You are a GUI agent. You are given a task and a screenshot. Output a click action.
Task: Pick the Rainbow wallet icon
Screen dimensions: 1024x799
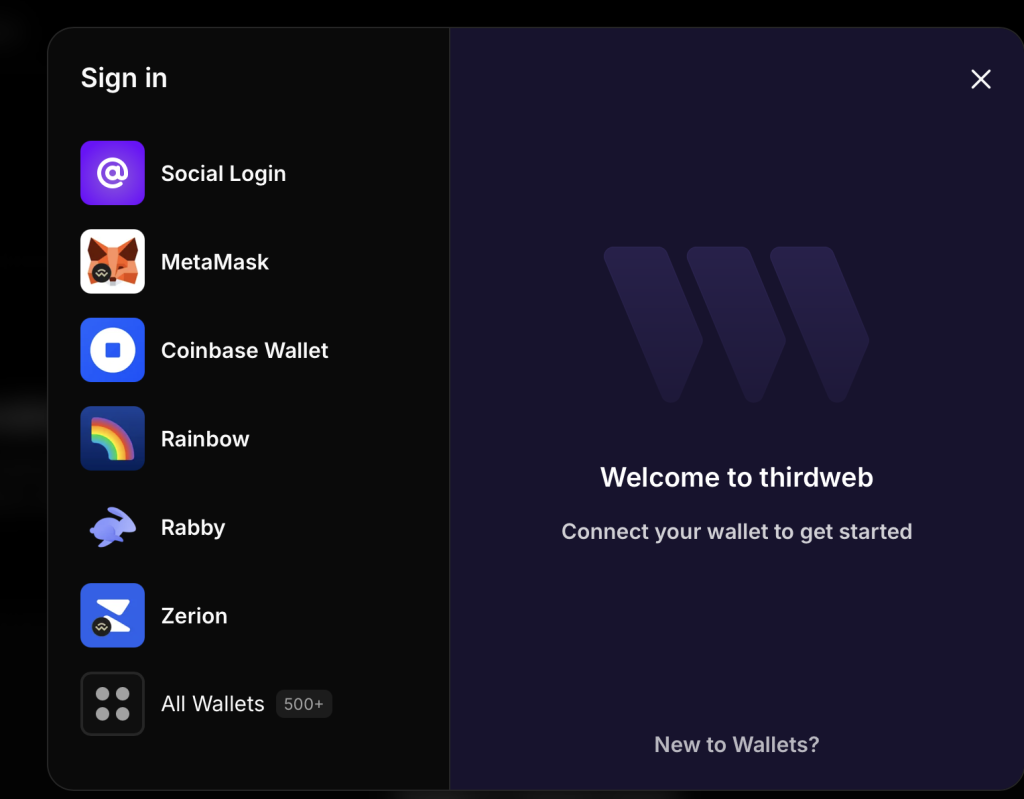[x=112, y=438]
